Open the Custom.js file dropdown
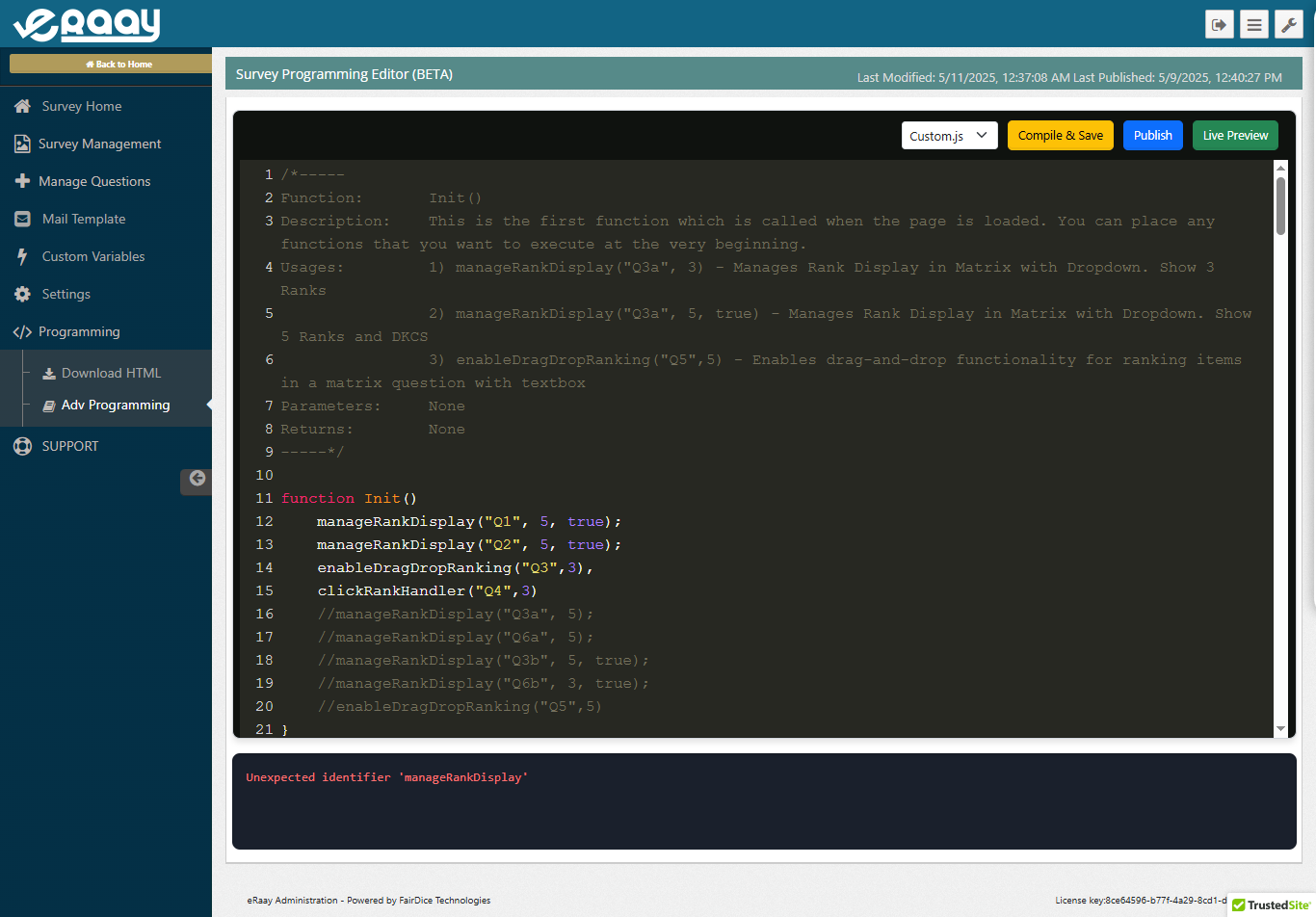The width and height of the screenshot is (1316, 917). 949,136
